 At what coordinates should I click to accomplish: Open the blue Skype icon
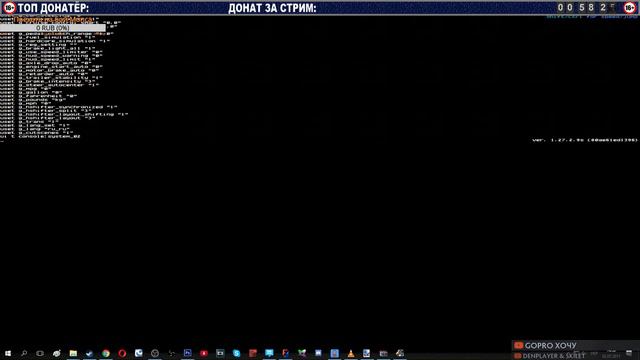236,353
